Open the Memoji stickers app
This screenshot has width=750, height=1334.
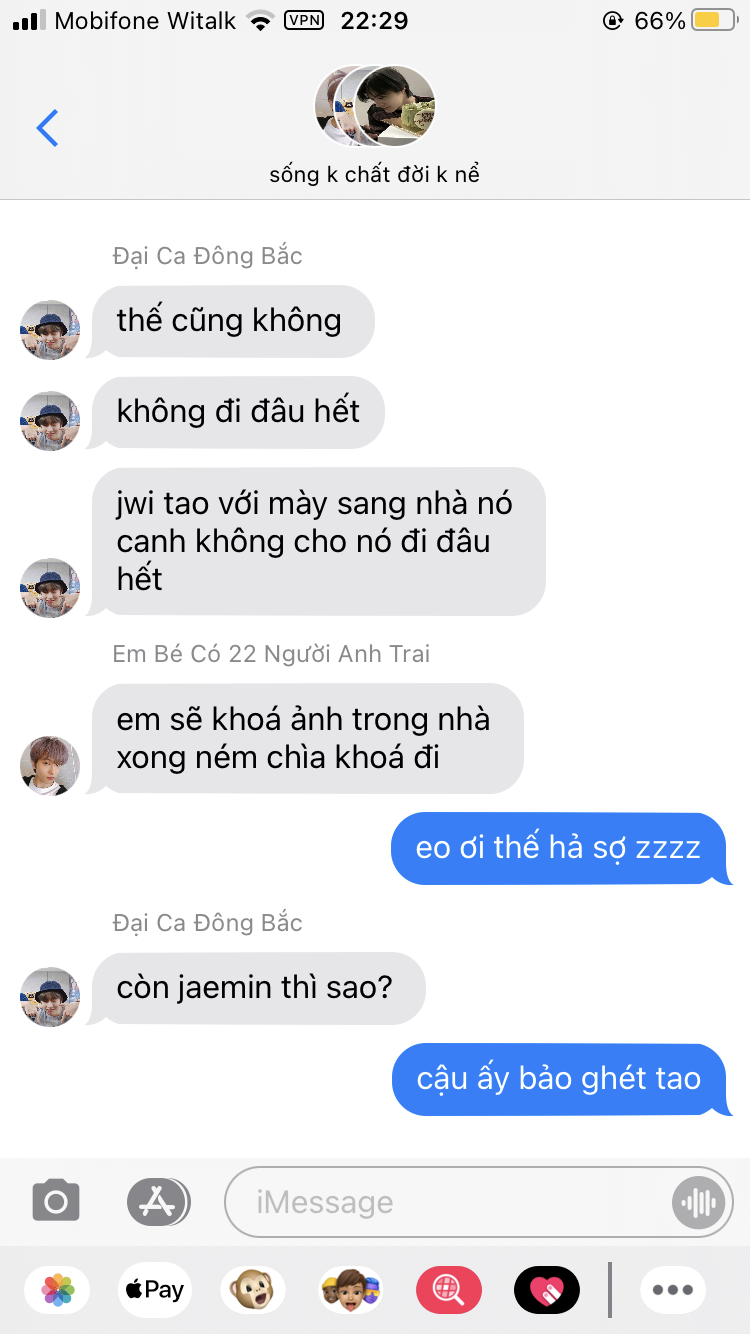(x=350, y=1290)
